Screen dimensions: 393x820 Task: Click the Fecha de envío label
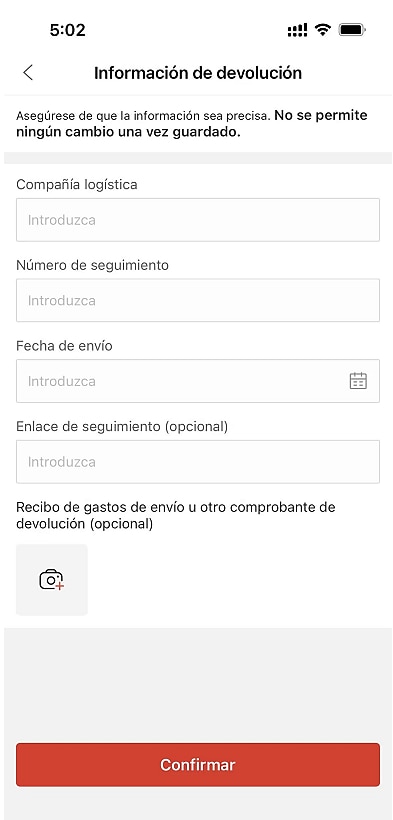tap(64, 346)
